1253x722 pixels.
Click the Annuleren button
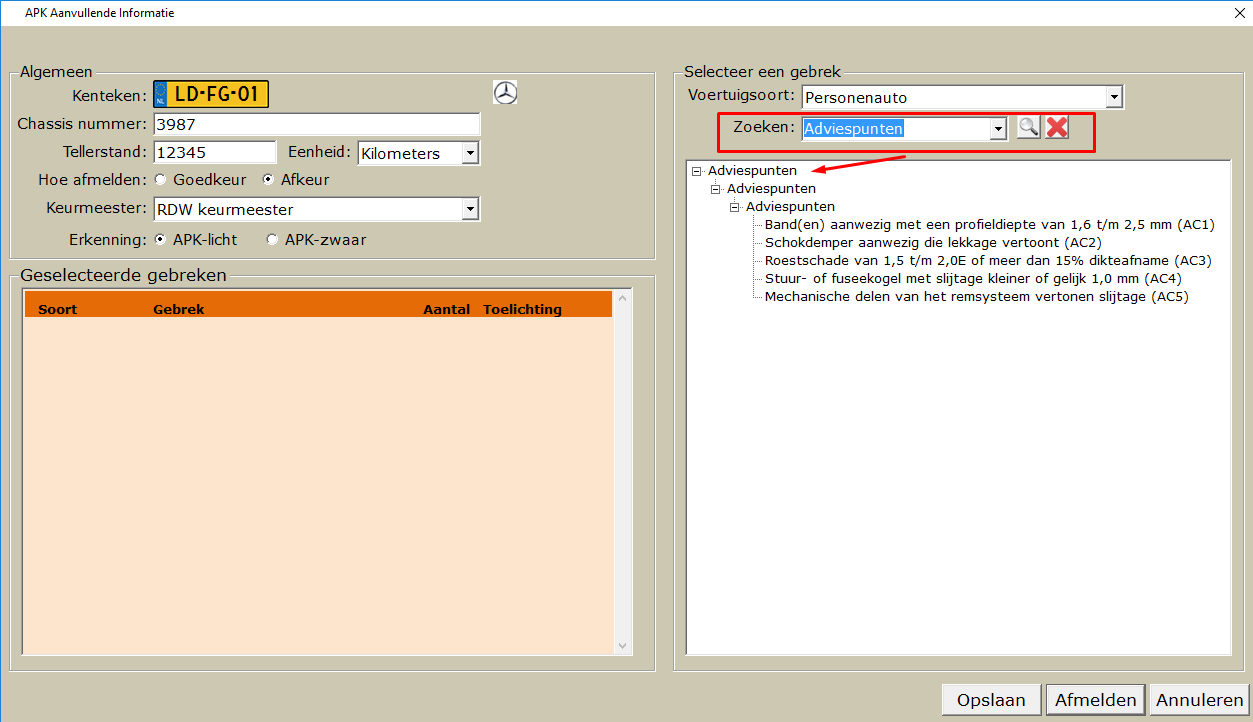click(1199, 700)
